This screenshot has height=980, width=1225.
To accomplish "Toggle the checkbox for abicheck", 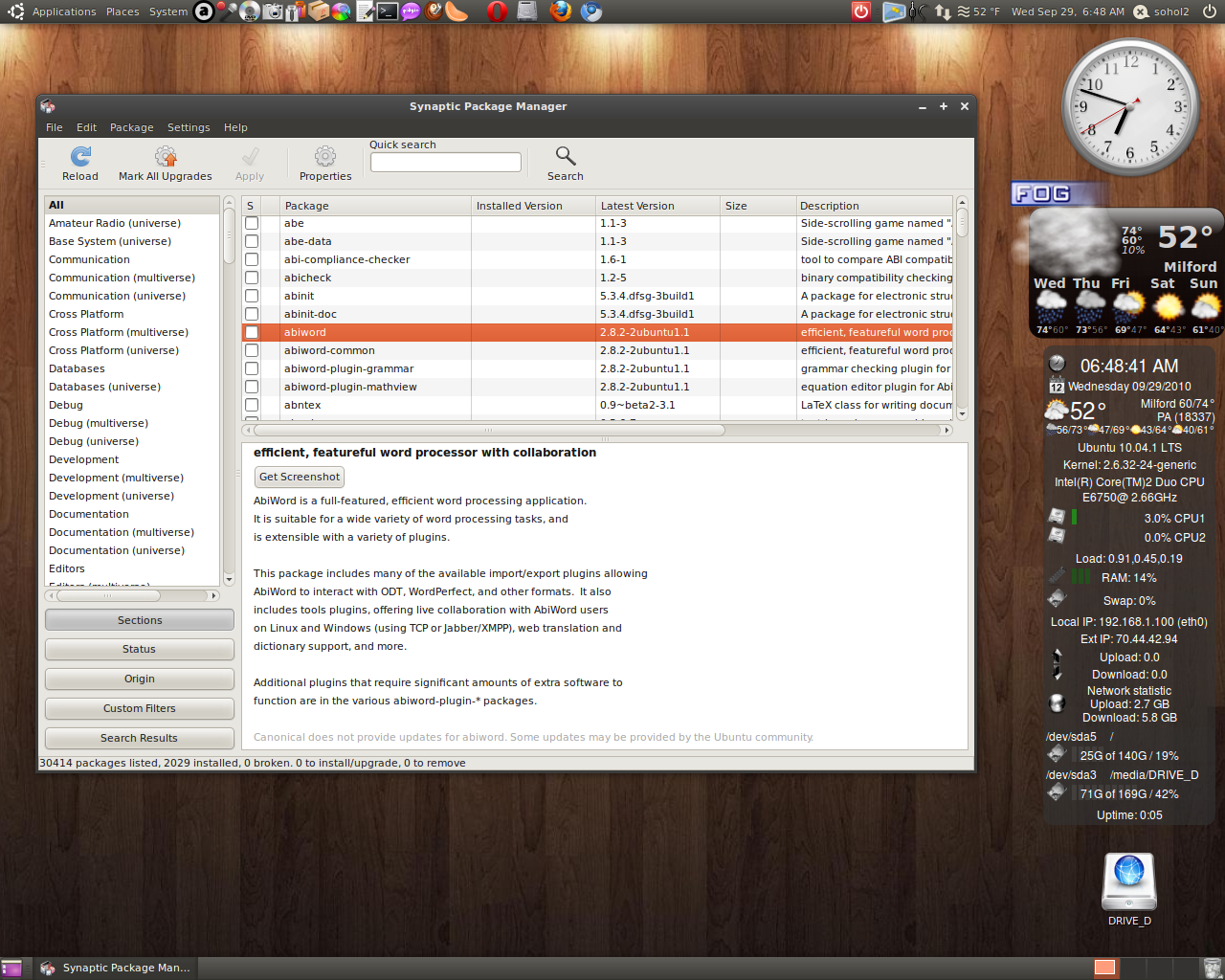I will point(252,278).
